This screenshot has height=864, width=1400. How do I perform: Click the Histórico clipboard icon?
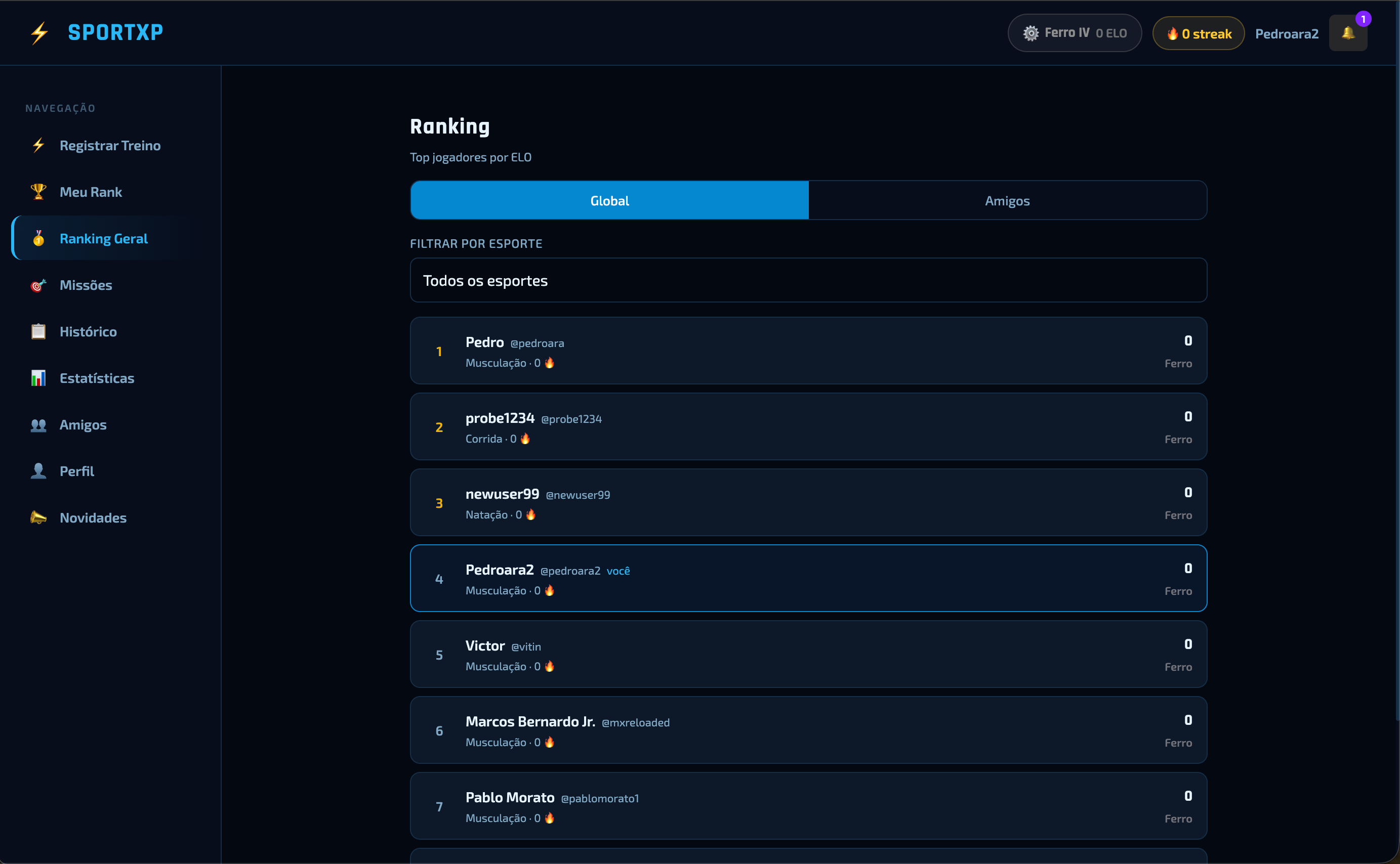coord(38,331)
